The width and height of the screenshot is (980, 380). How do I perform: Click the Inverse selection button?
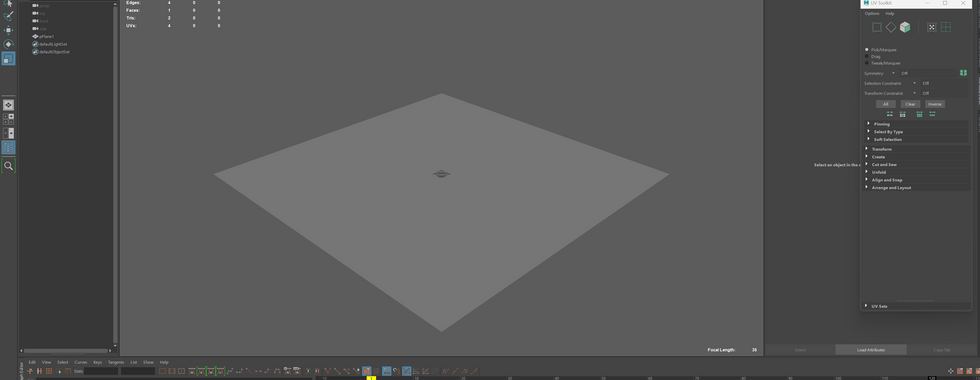pos(934,104)
